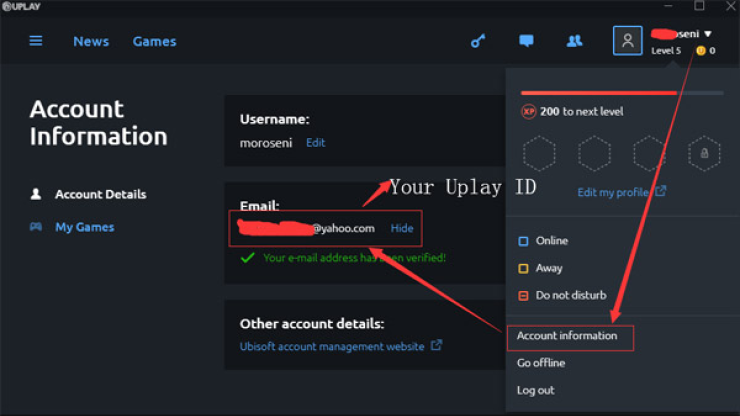Open My Games in sidebar
Screen dimensions: 740x416
point(84,227)
